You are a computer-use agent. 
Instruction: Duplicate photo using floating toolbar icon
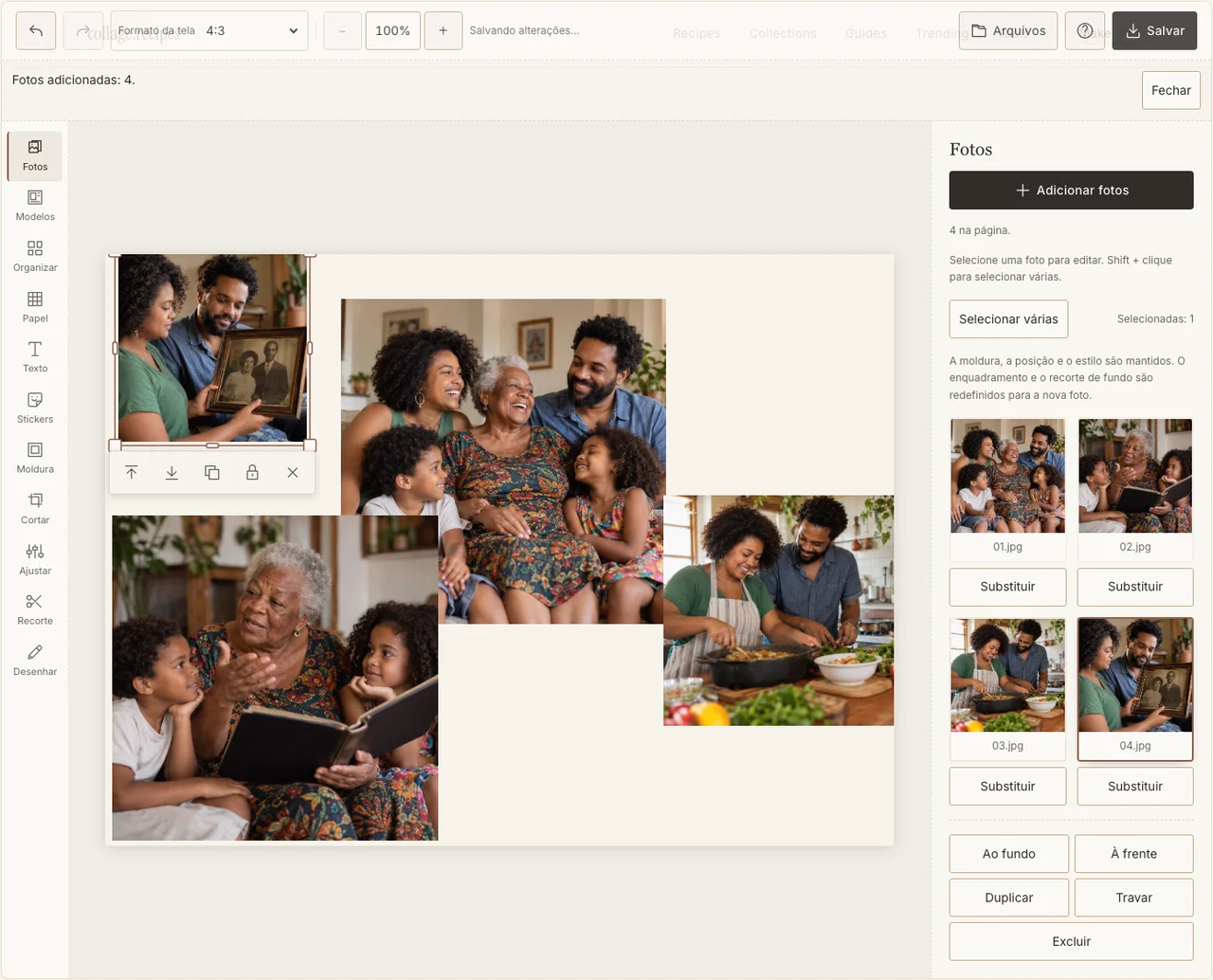212,473
